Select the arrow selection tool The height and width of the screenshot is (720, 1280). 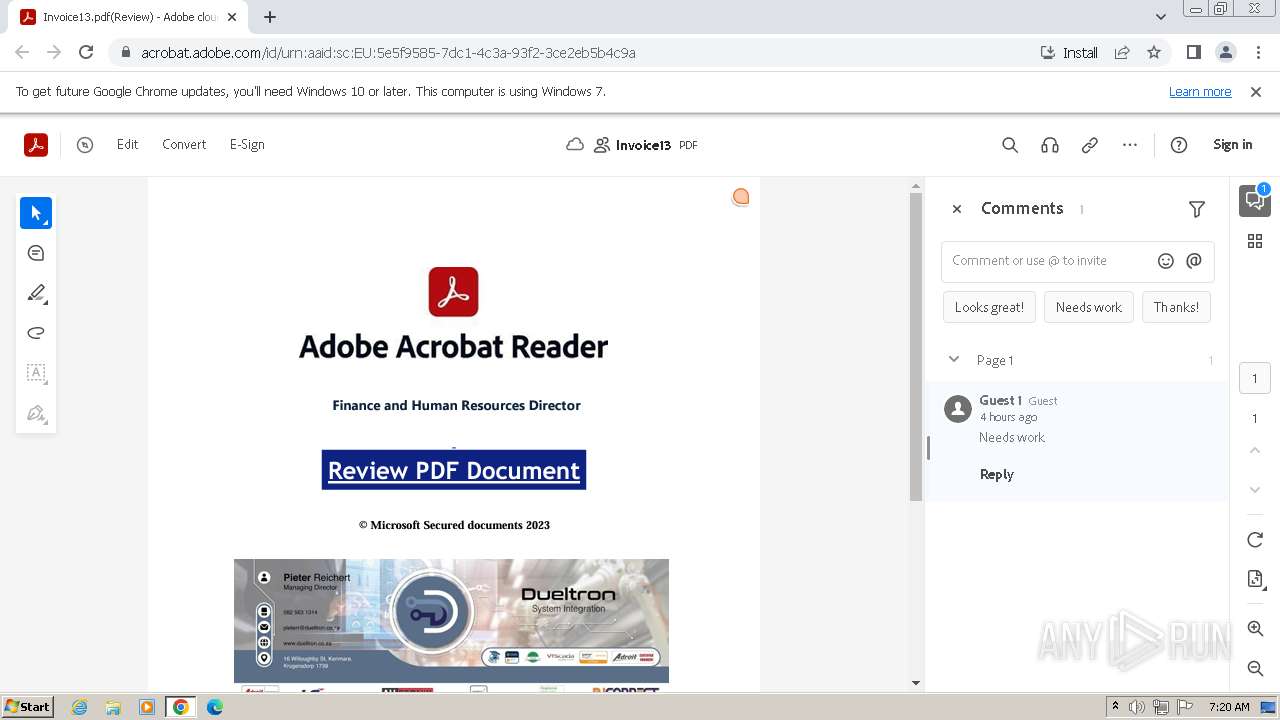[36, 213]
